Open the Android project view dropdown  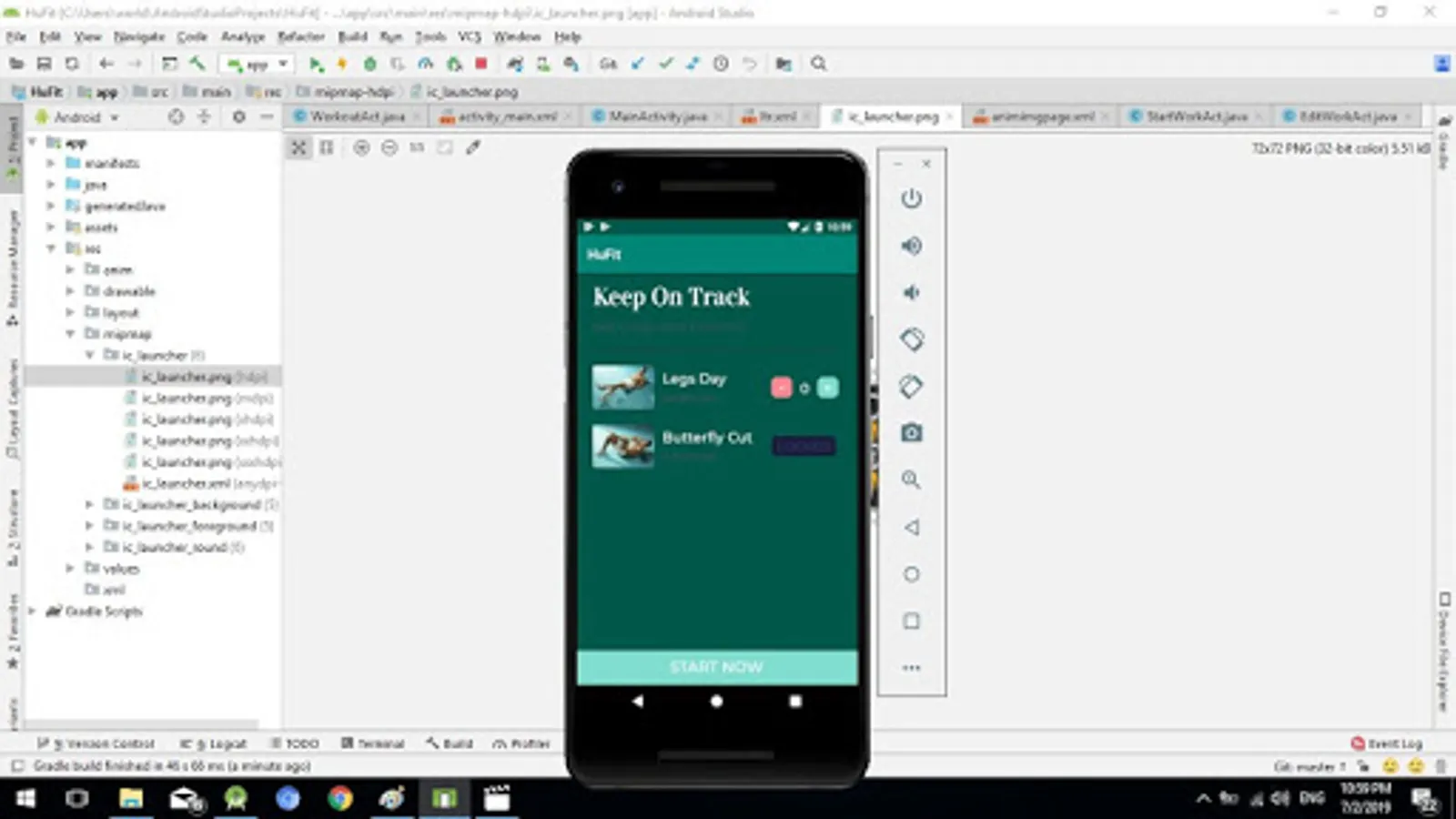pyautogui.click(x=76, y=117)
